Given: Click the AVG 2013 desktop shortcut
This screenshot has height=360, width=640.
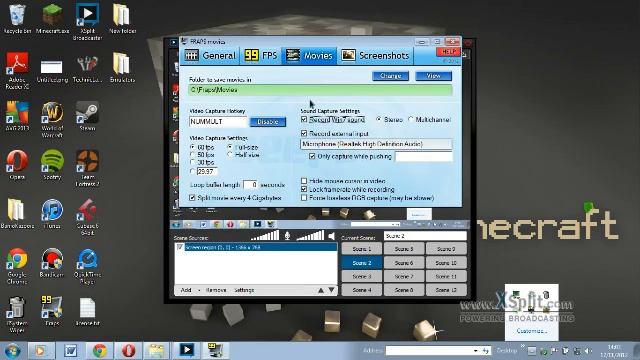Looking at the screenshot, I should coord(17,116).
